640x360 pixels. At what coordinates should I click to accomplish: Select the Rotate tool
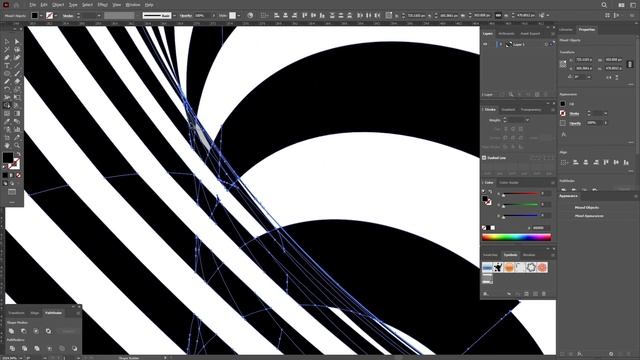pyautogui.click(x=7, y=89)
